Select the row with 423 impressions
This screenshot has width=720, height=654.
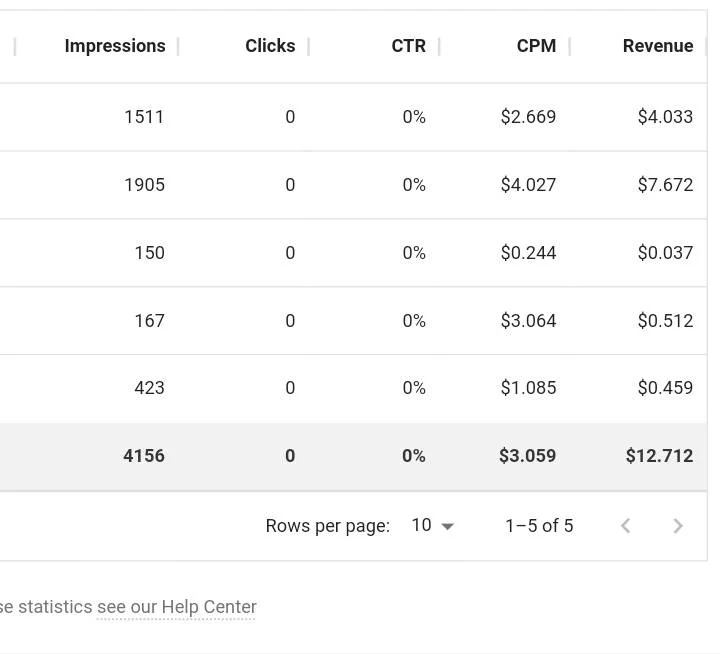(354, 388)
